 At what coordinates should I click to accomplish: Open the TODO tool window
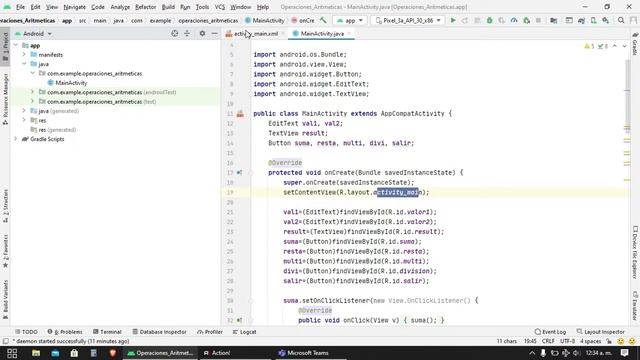click(26, 332)
